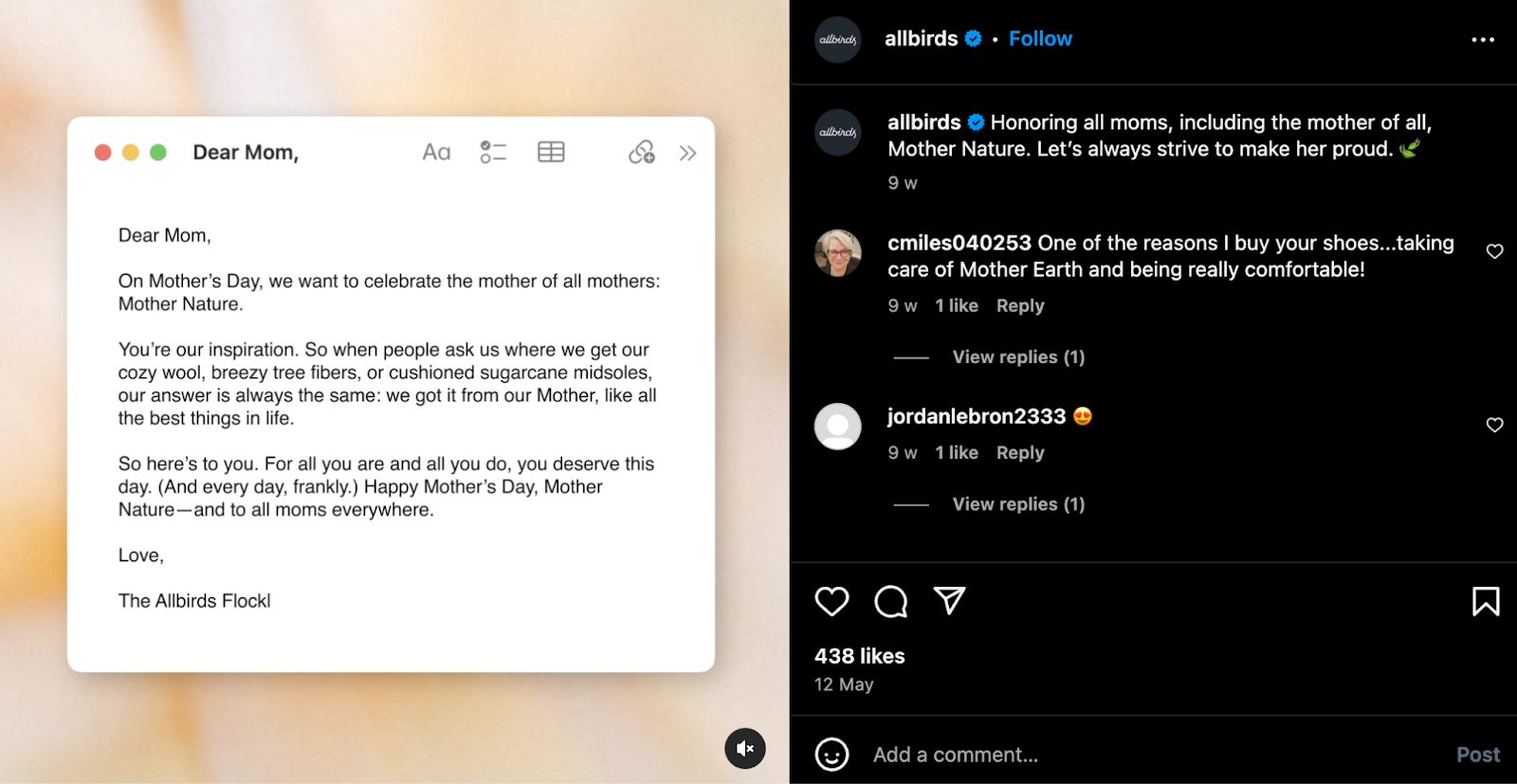The image size is (1517, 784).
Task: Share the post with the paper plane icon
Action: (x=949, y=600)
